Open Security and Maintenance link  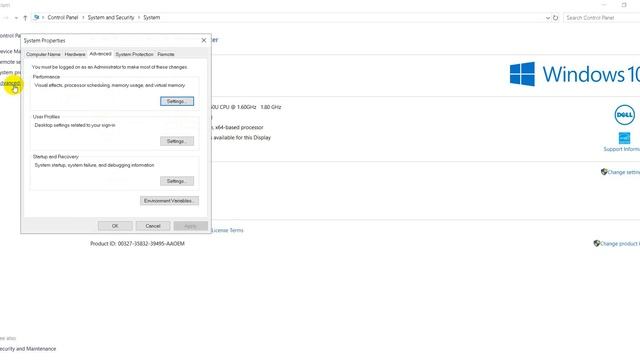[x=28, y=349]
